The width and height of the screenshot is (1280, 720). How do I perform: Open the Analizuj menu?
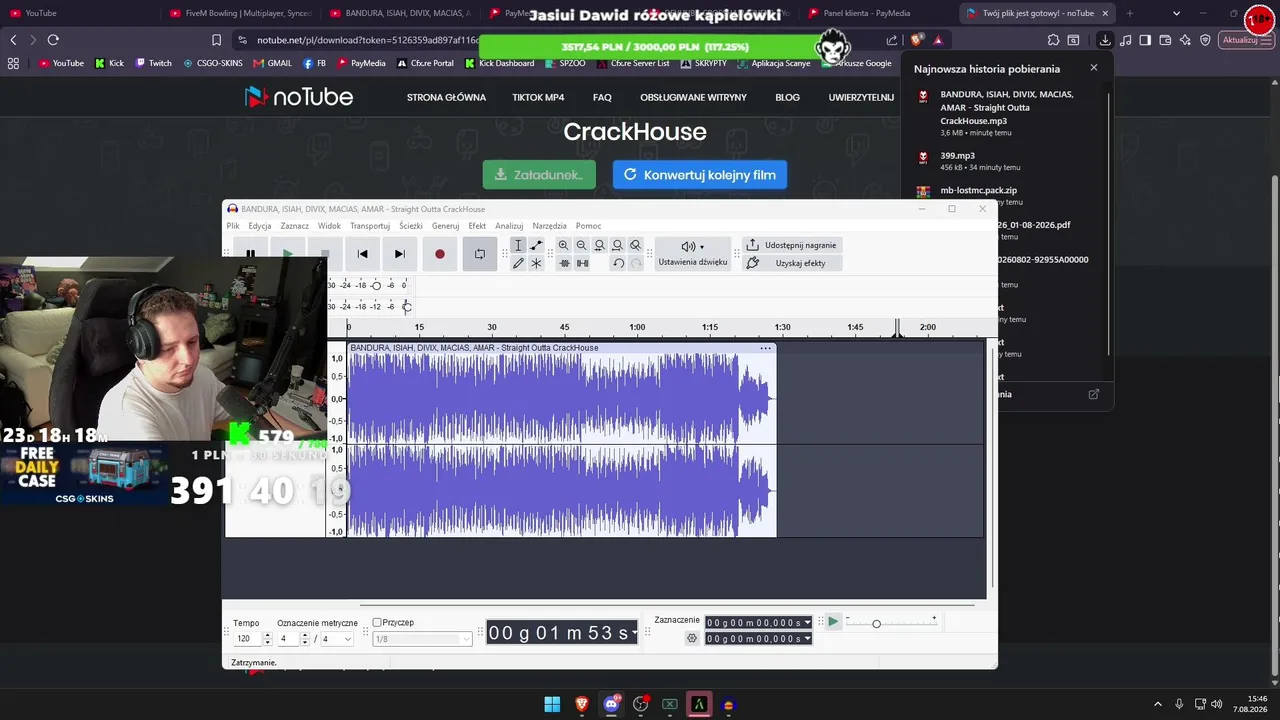[509, 226]
